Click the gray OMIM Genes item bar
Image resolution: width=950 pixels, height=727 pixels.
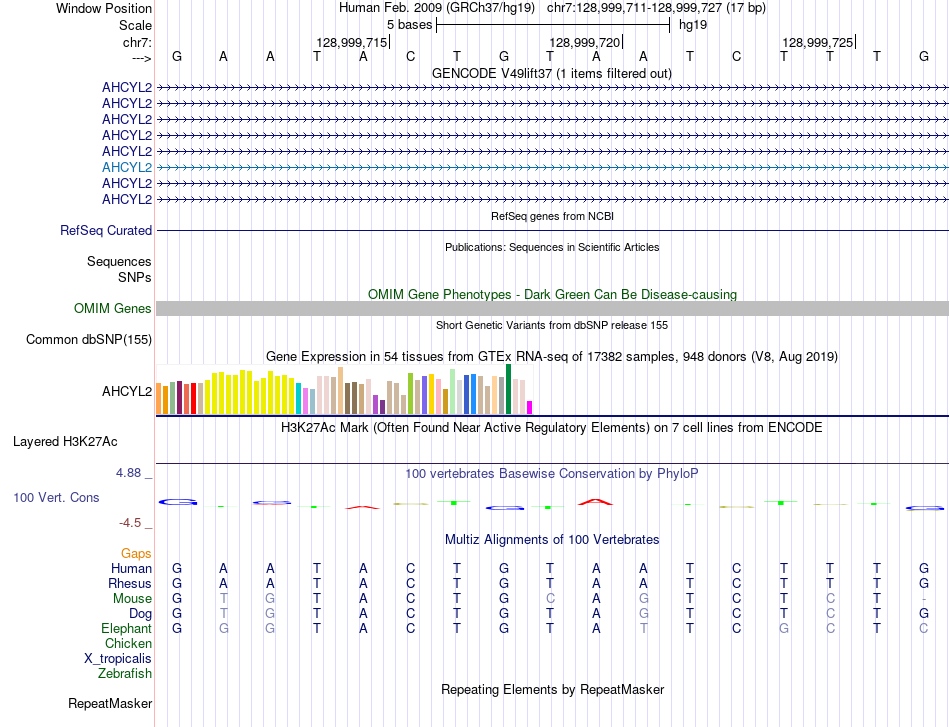pos(551,309)
